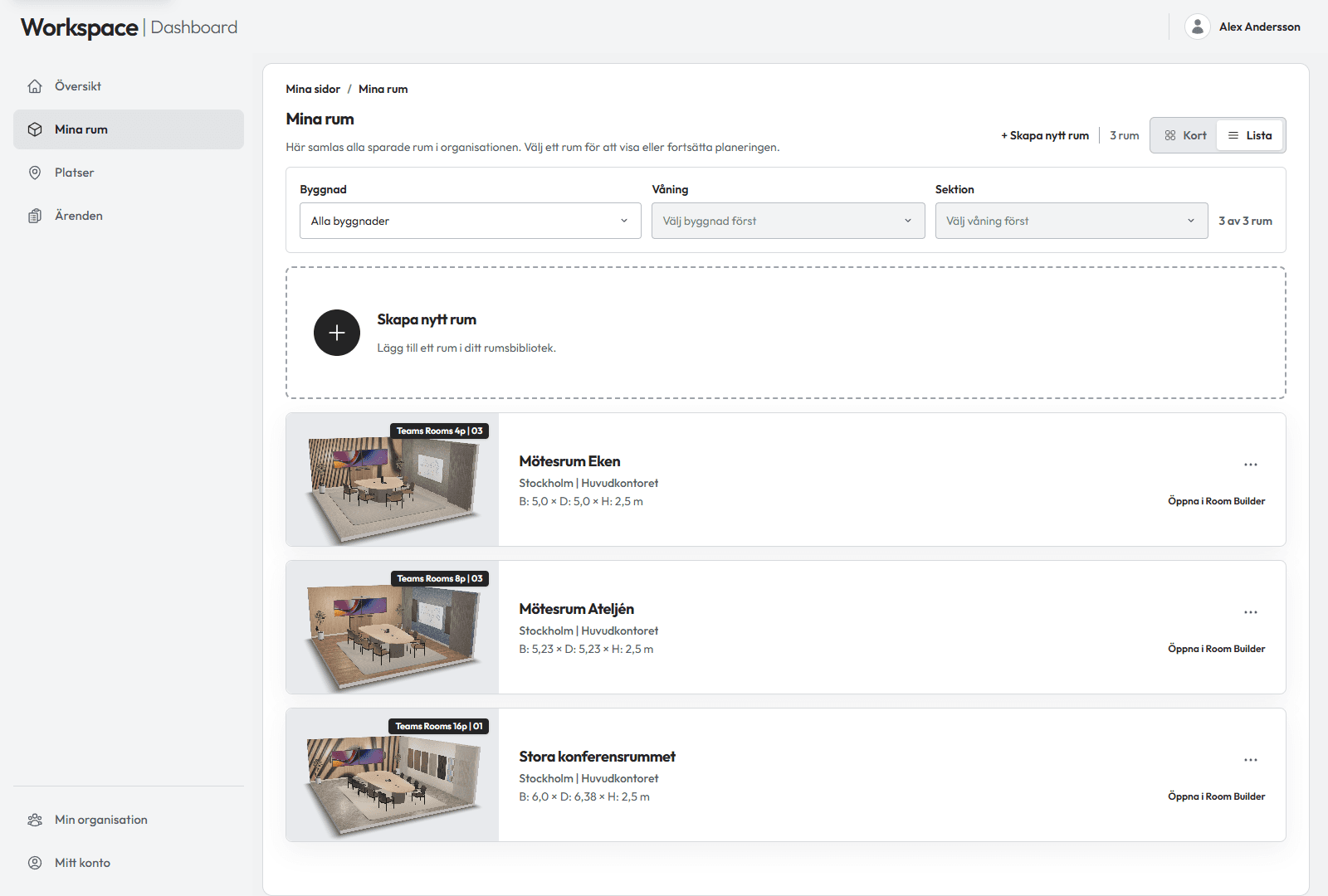Click the Workspace Dashboard logo

(x=129, y=27)
